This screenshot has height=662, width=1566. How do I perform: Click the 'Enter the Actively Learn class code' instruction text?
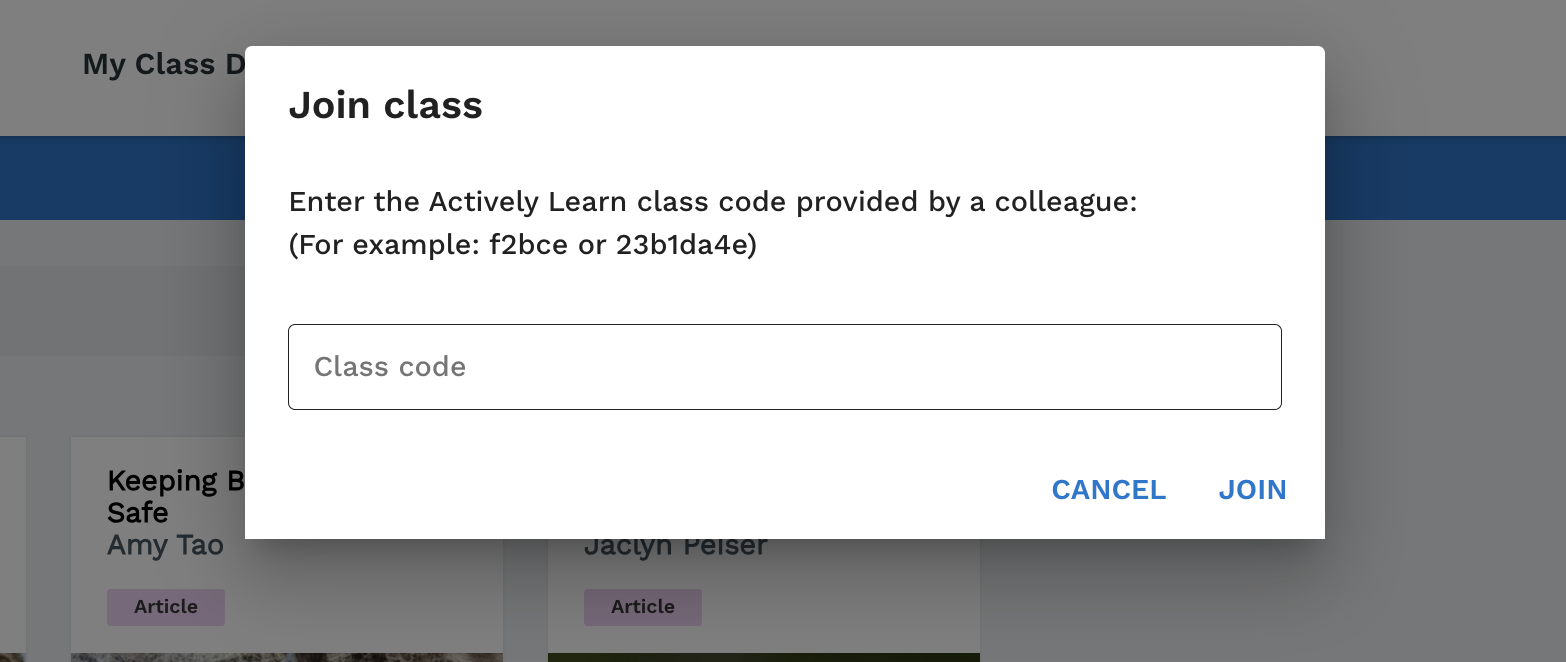tap(713, 202)
